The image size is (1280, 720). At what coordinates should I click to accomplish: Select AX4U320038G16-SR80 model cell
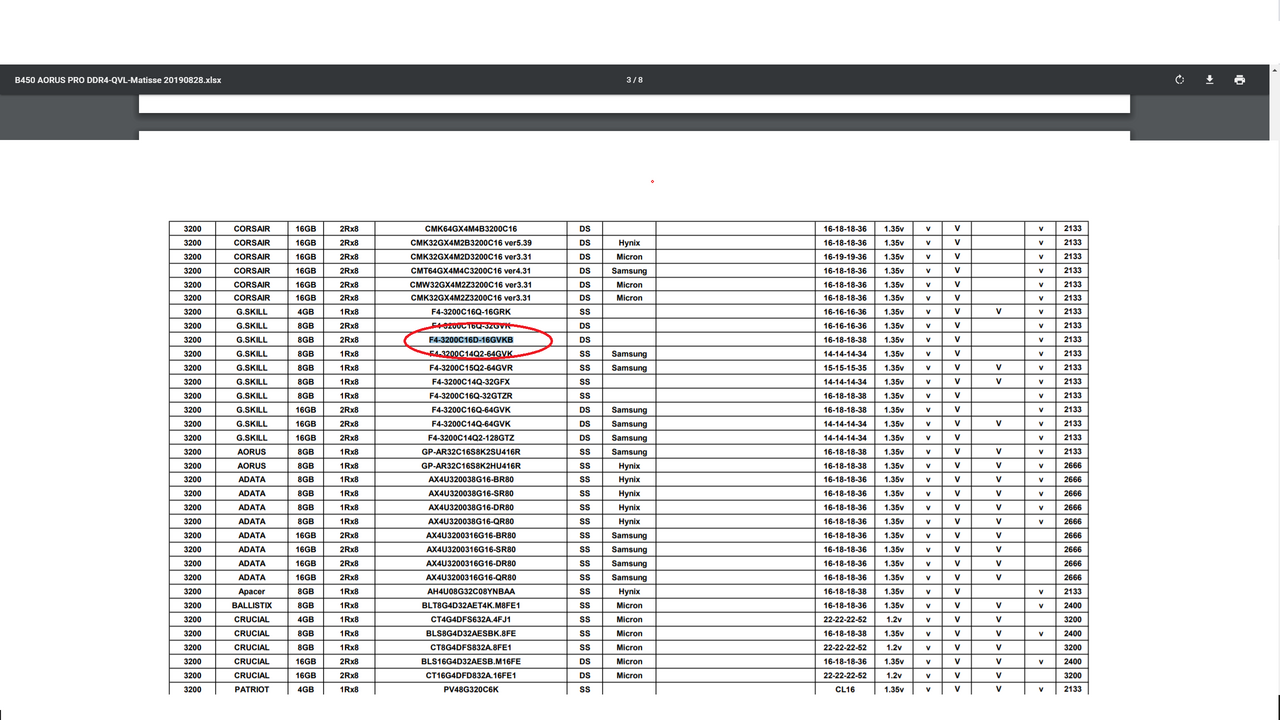click(x=471, y=494)
